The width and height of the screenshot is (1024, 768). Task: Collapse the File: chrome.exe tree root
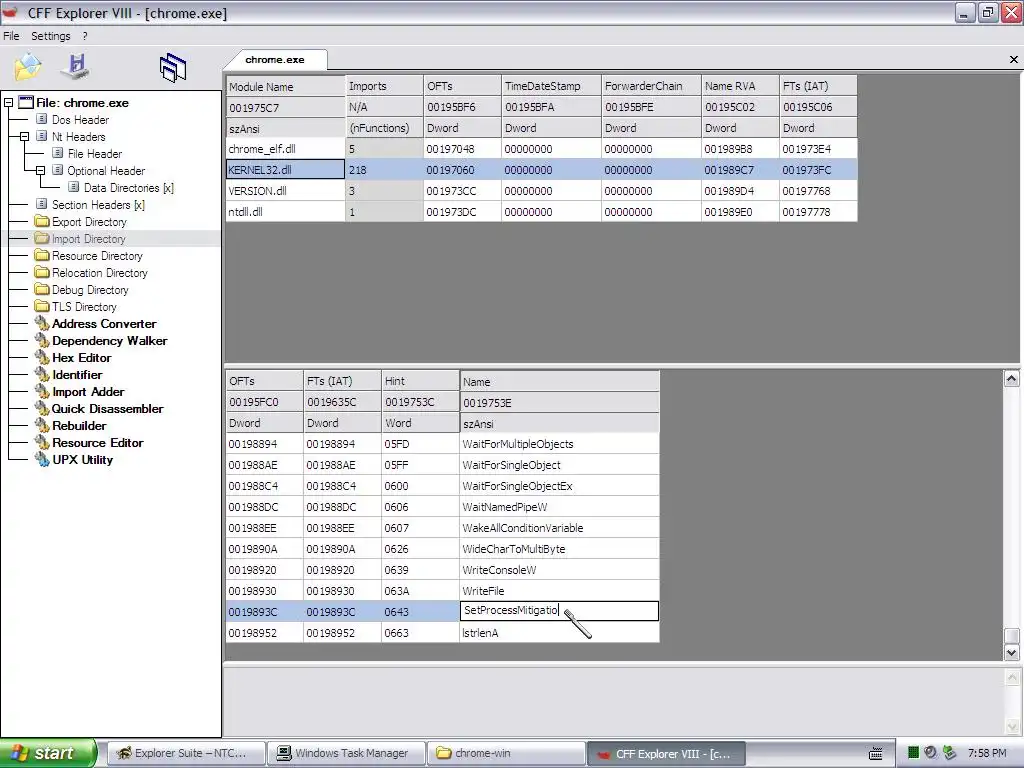[x=8, y=103]
